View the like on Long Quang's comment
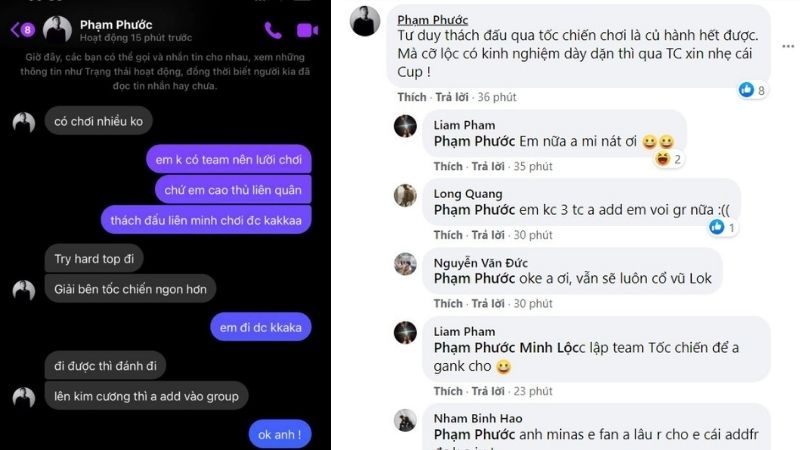 click(722, 228)
